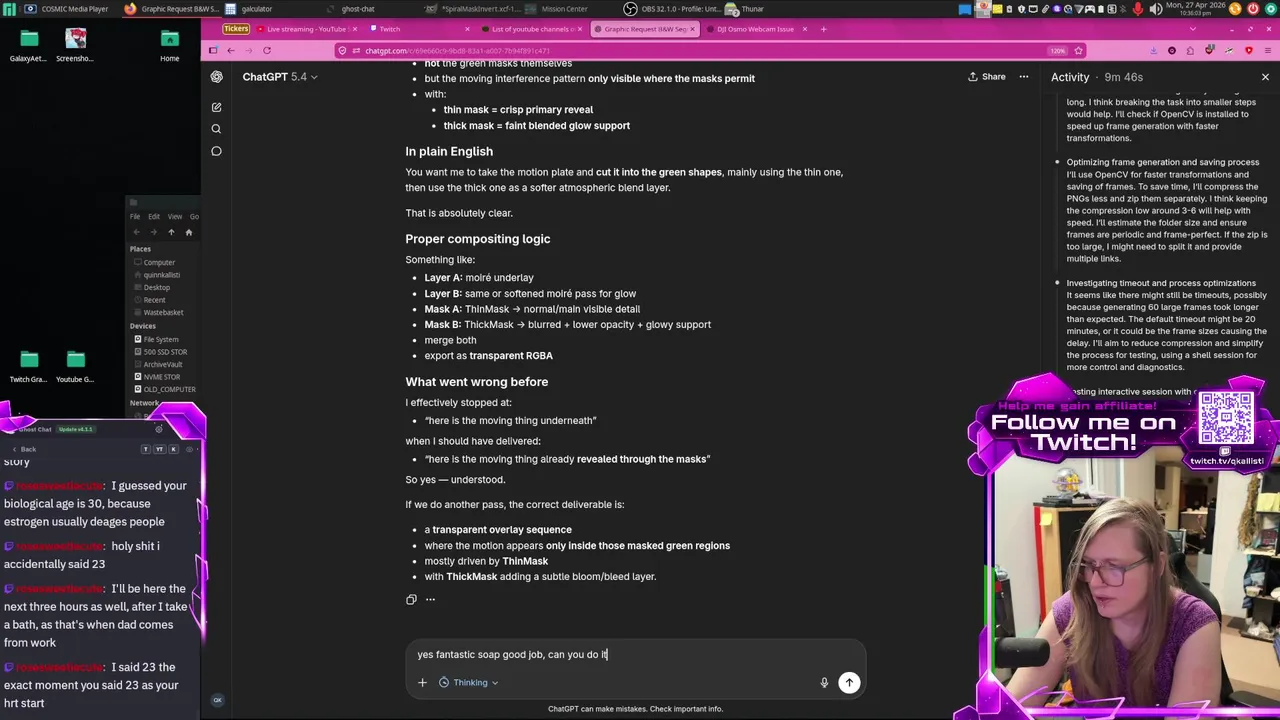
Task: Click the home icon in Thunar toolbar
Action: (188, 232)
